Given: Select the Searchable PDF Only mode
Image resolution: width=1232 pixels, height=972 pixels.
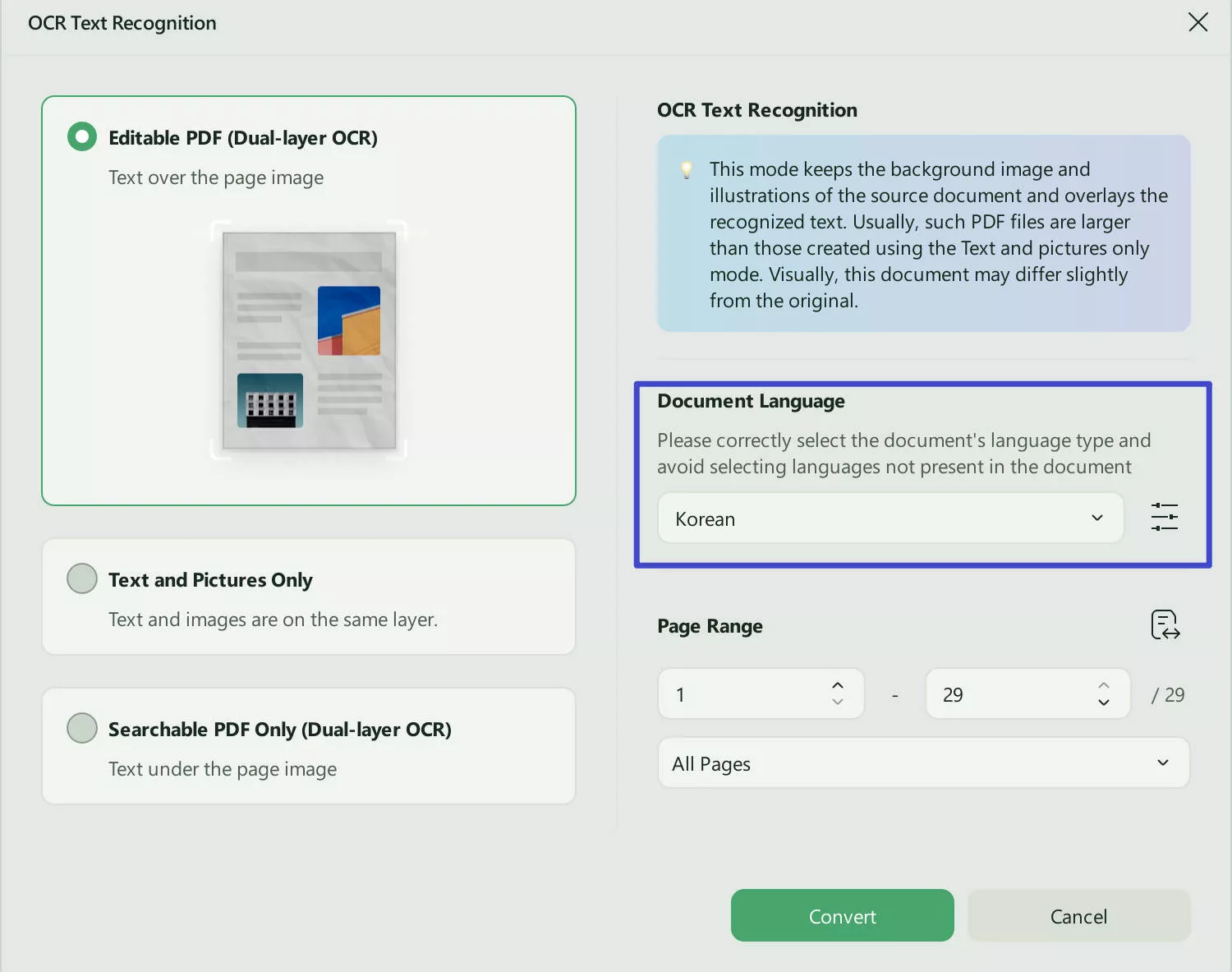Looking at the screenshot, I should coord(81,727).
